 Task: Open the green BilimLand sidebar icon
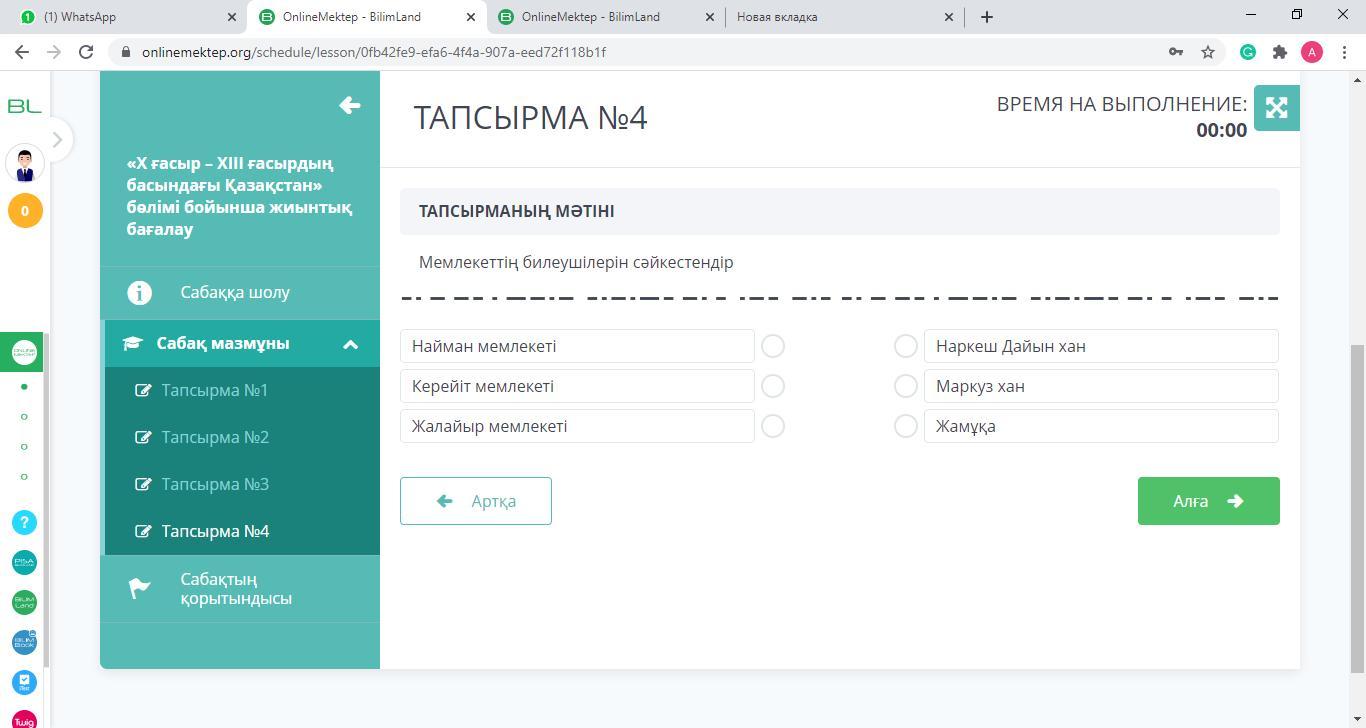click(24, 602)
